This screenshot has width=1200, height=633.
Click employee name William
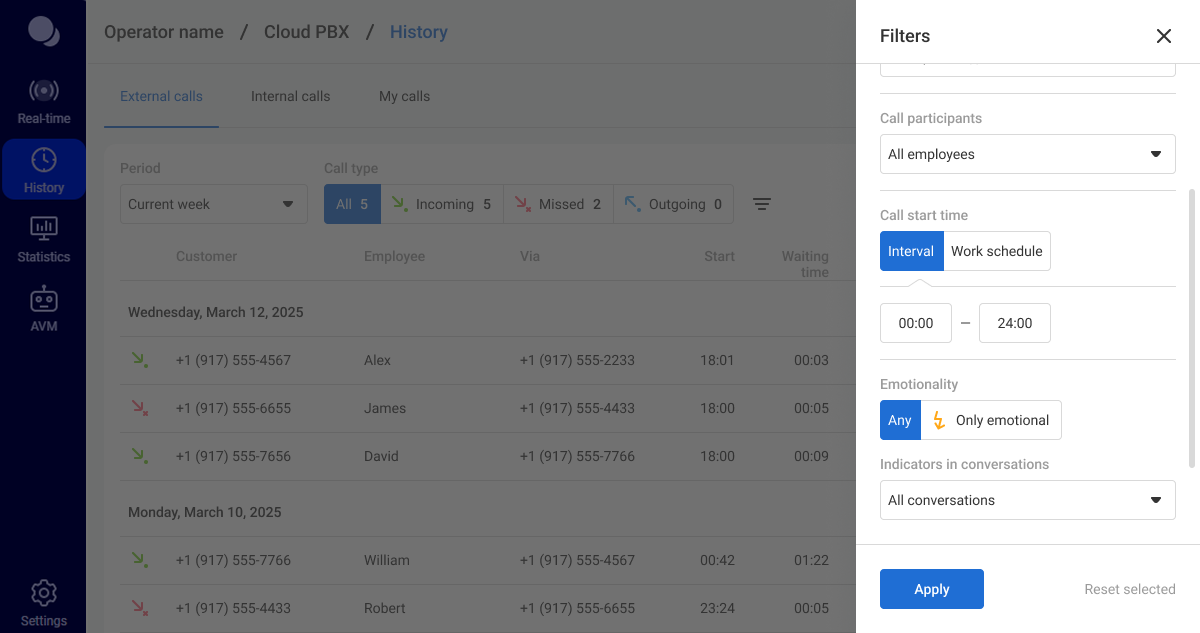point(387,560)
